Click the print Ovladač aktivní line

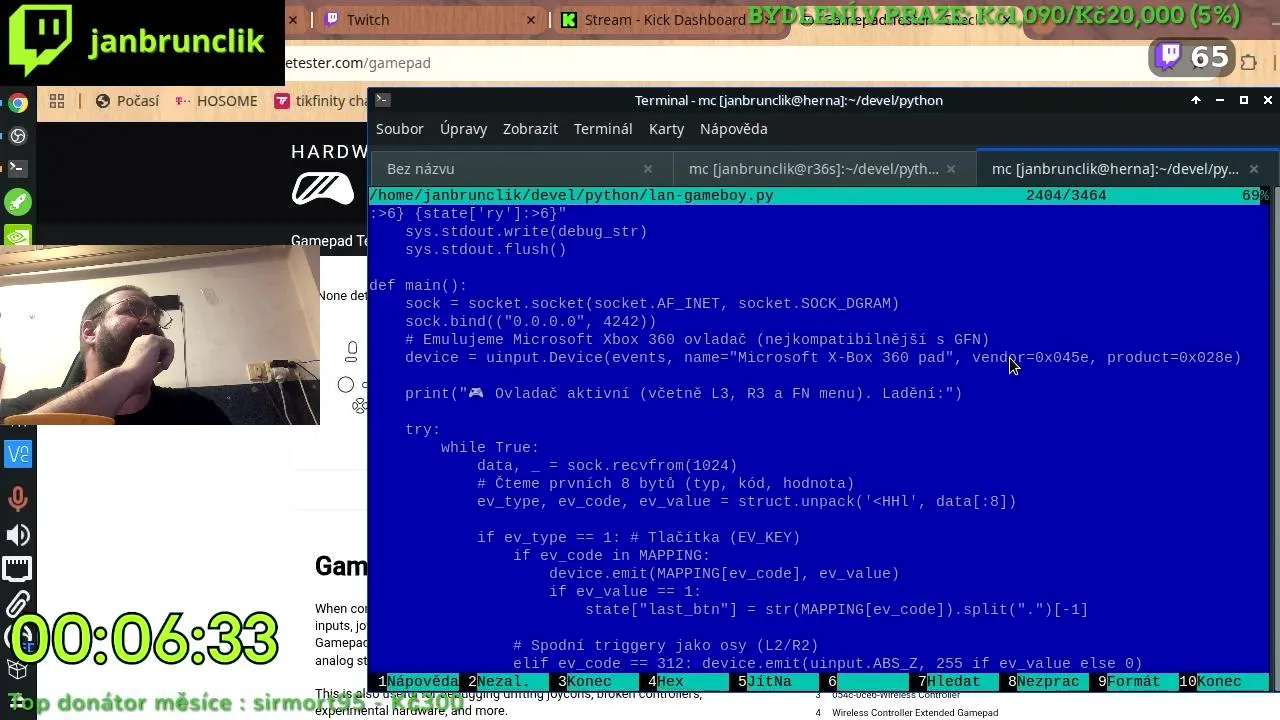pos(684,393)
